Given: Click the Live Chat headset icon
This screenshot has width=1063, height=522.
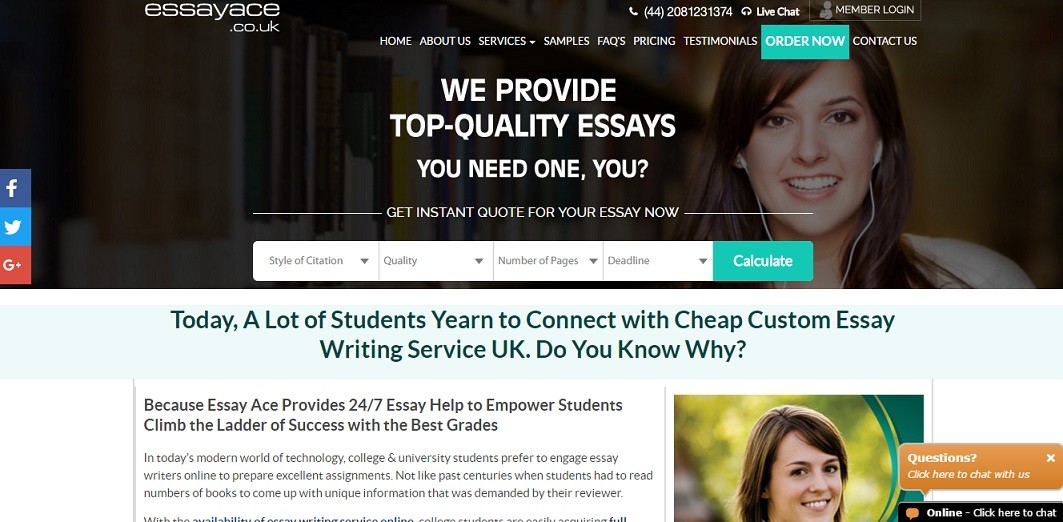Looking at the screenshot, I should pos(746,12).
